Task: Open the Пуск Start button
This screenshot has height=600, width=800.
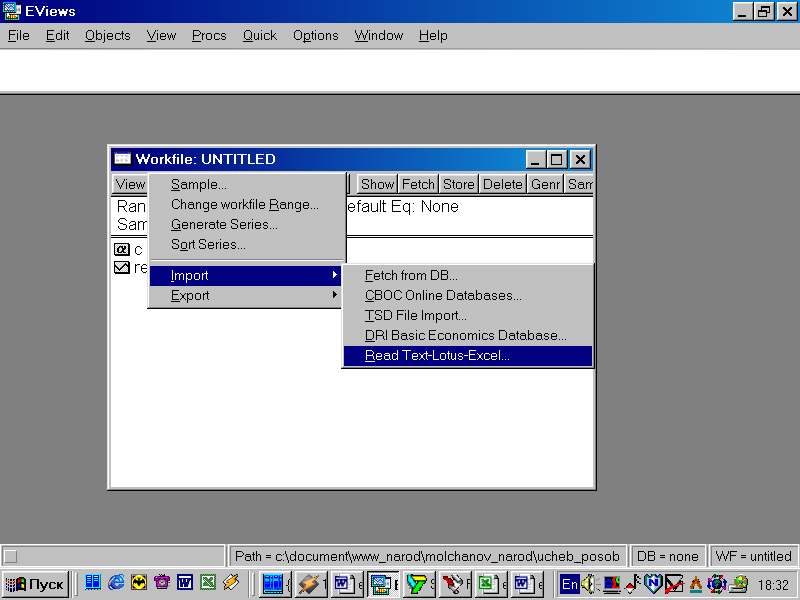Action: click(35, 584)
